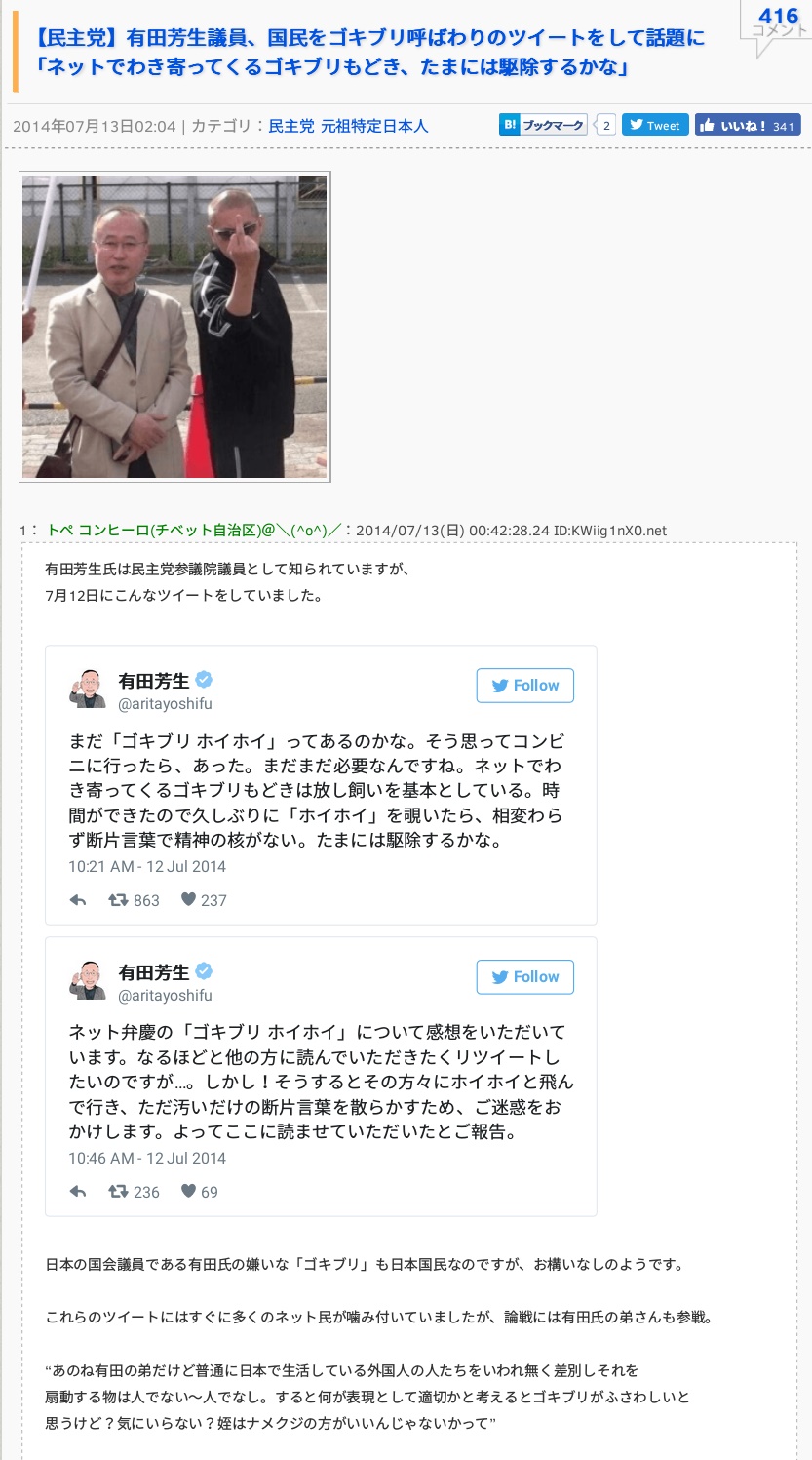Screen dimensions: 812x1460
Task: Click the blue Tweet share button
Action: tap(655, 125)
